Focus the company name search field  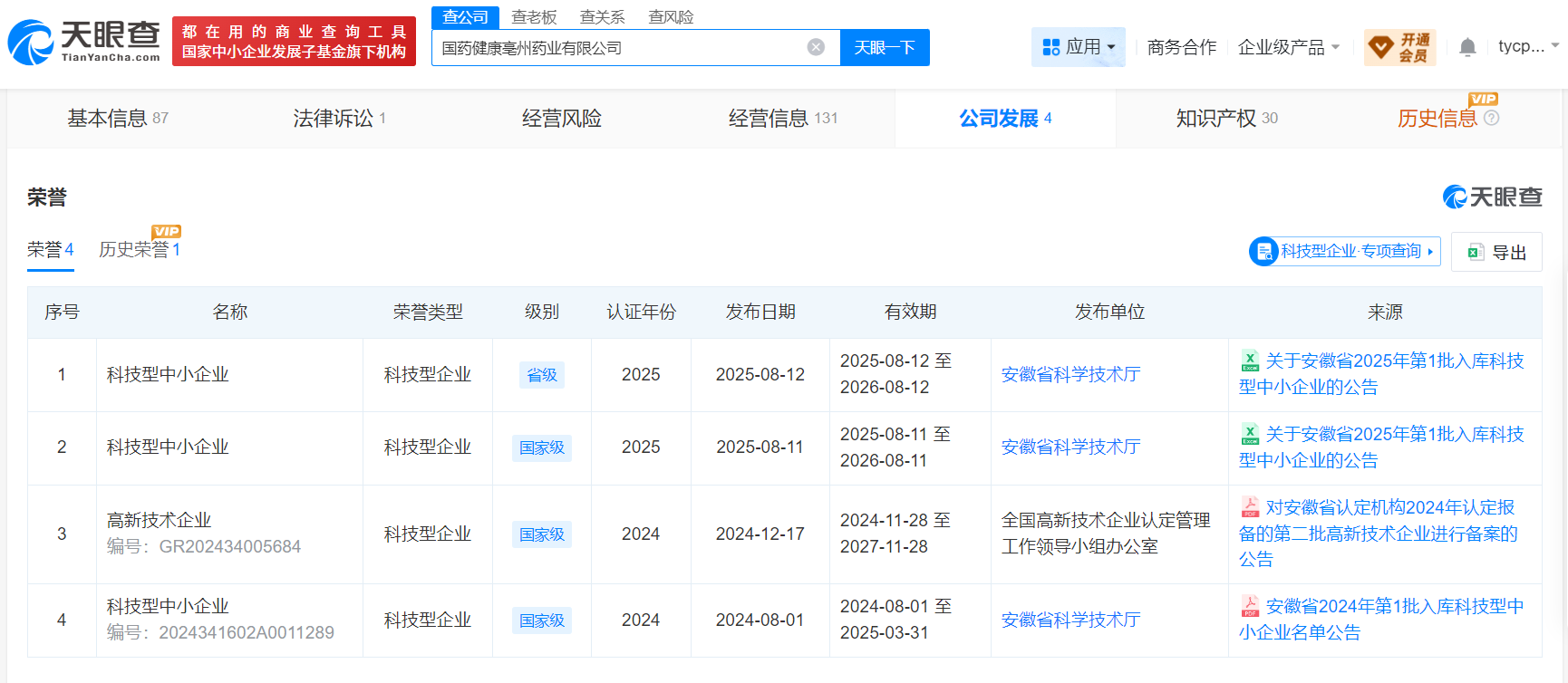[616, 48]
